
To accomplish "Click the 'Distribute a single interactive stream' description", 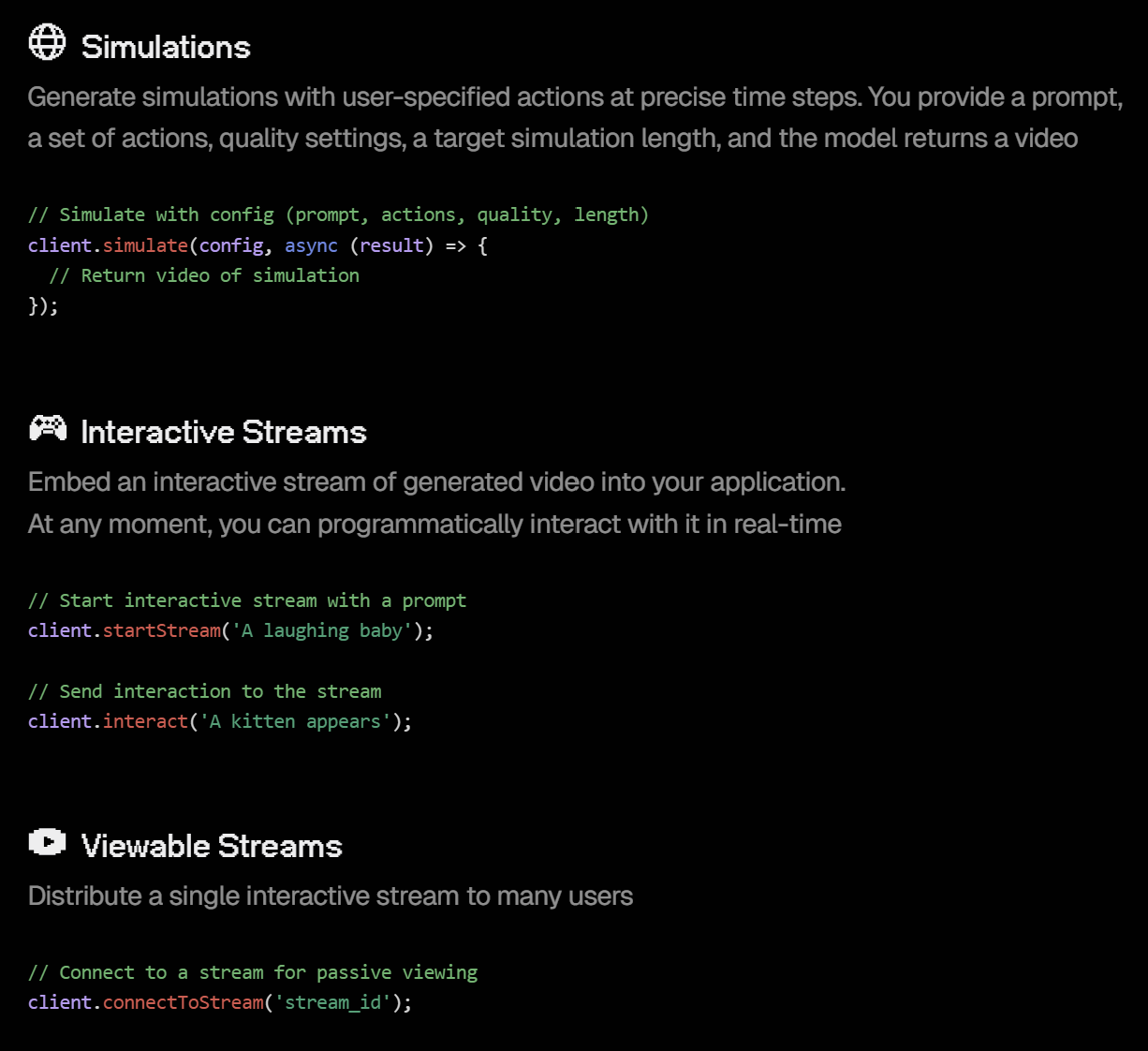I will point(331,896).
